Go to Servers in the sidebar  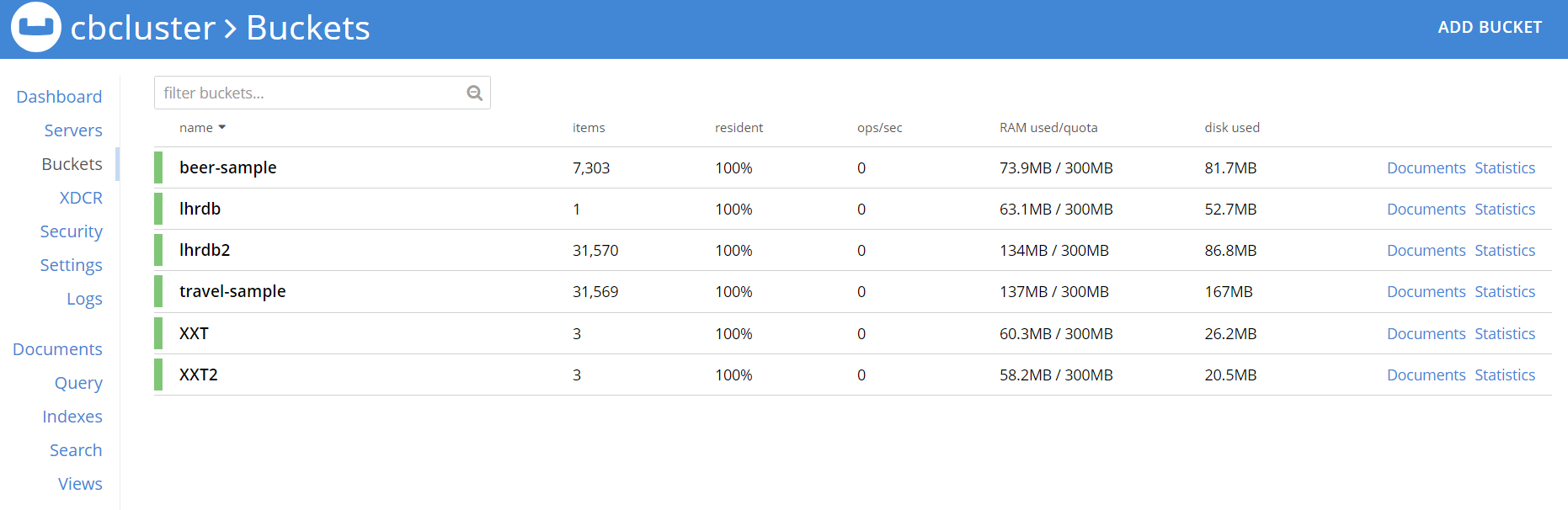pos(73,130)
